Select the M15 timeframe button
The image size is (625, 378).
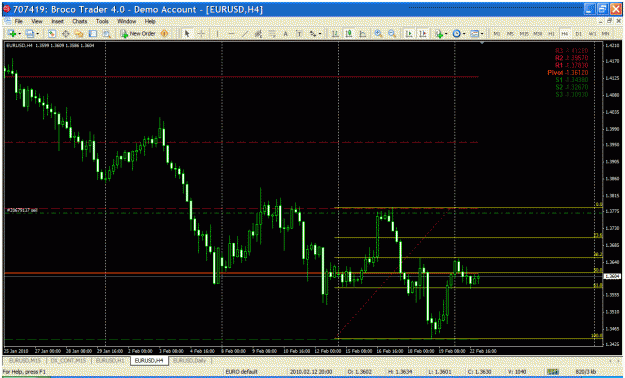click(524, 34)
